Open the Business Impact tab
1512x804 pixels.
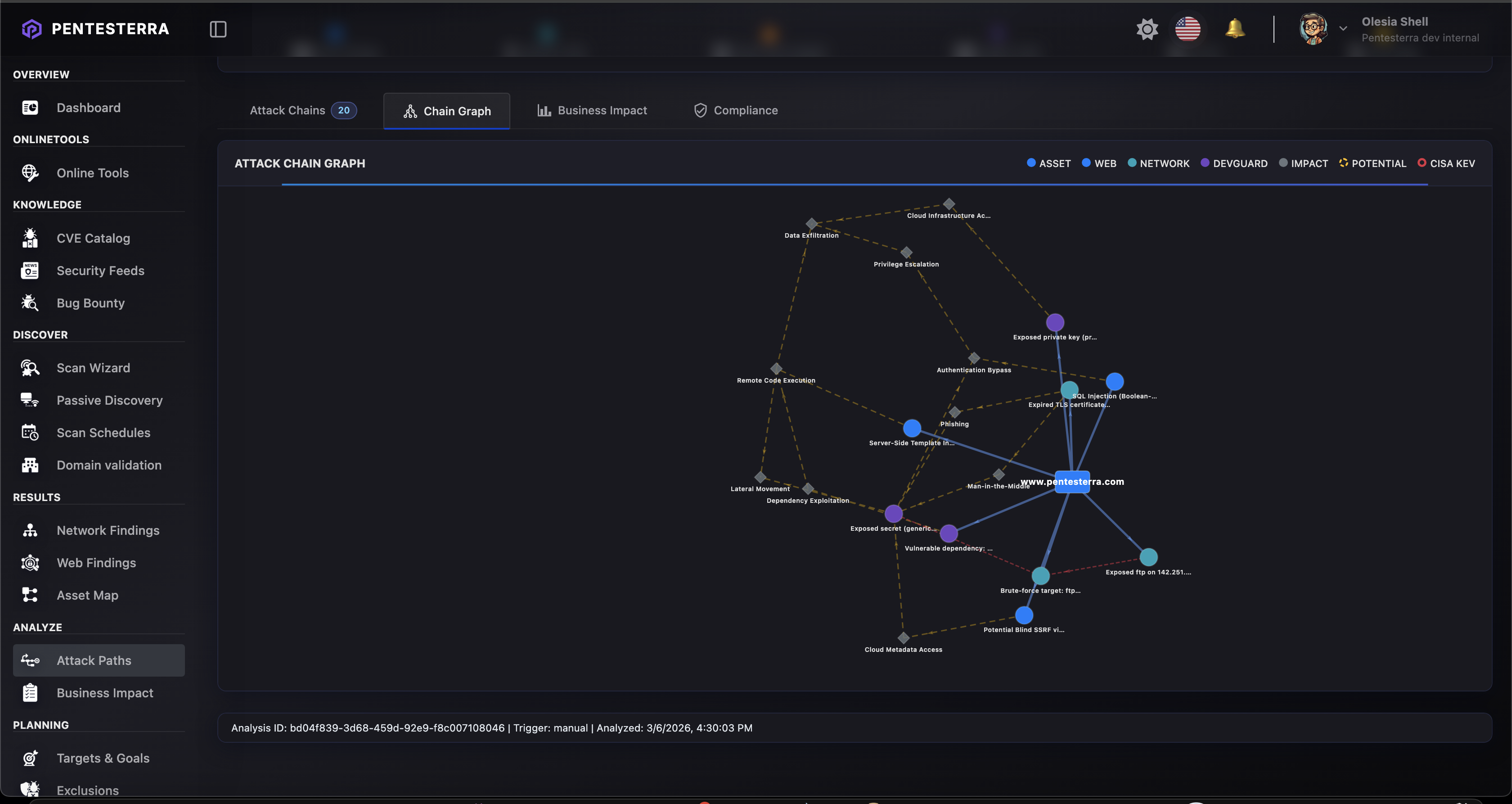coord(592,110)
